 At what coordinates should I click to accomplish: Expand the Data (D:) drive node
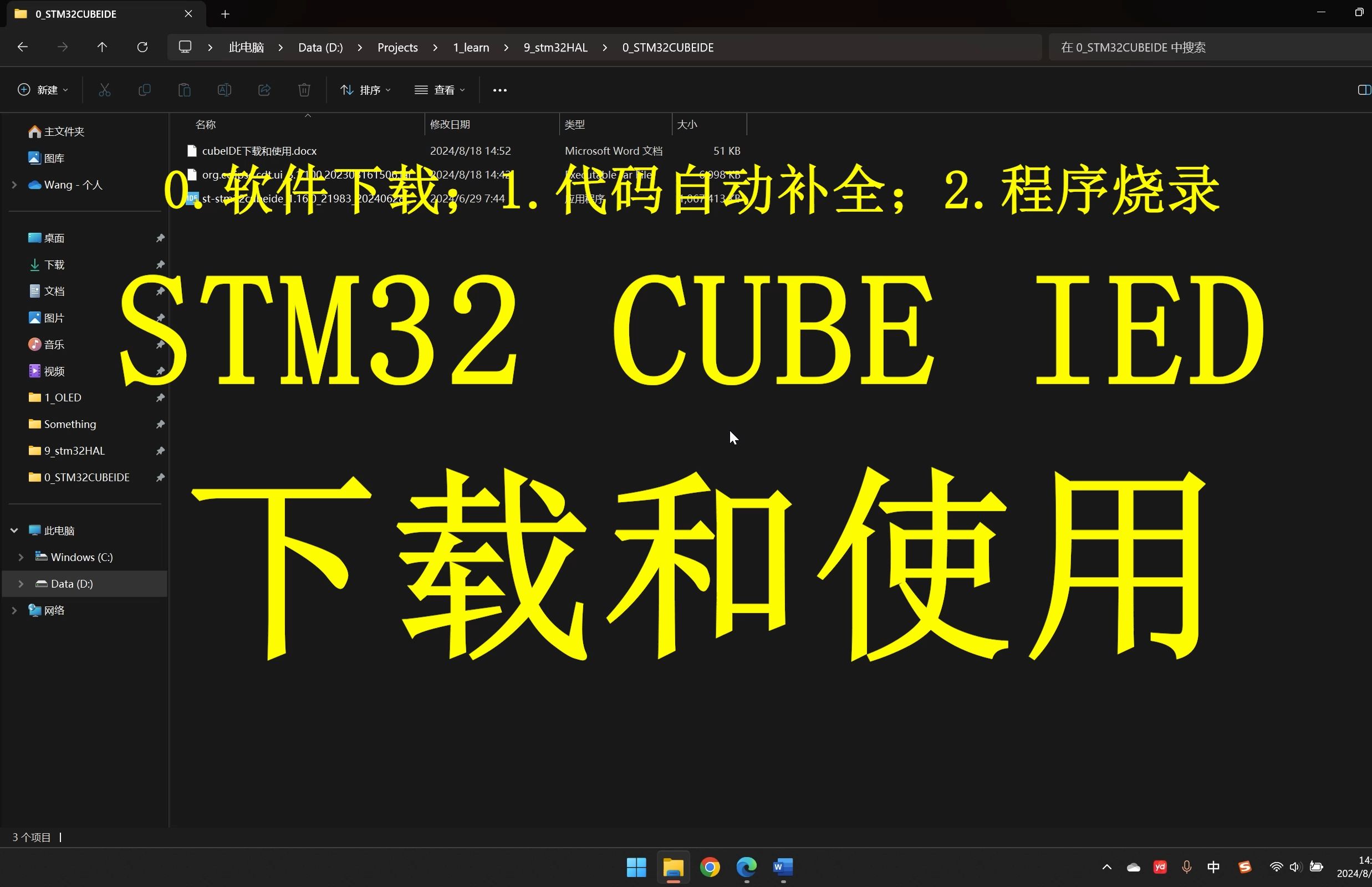pyautogui.click(x=21, y=583)
